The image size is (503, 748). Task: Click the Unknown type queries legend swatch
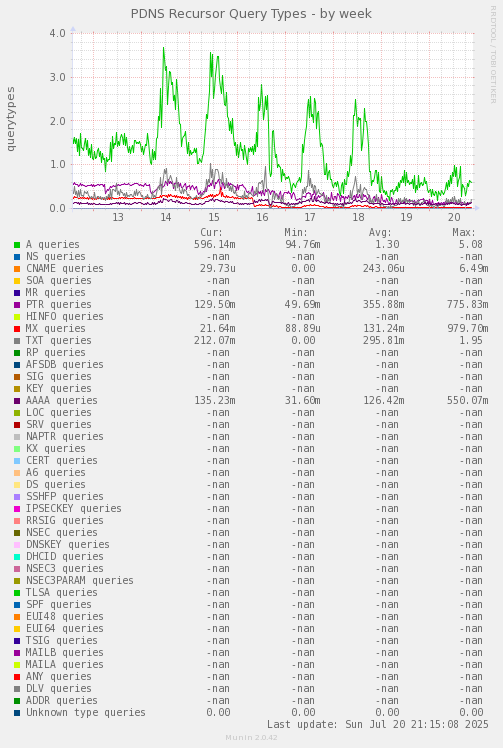17,713
